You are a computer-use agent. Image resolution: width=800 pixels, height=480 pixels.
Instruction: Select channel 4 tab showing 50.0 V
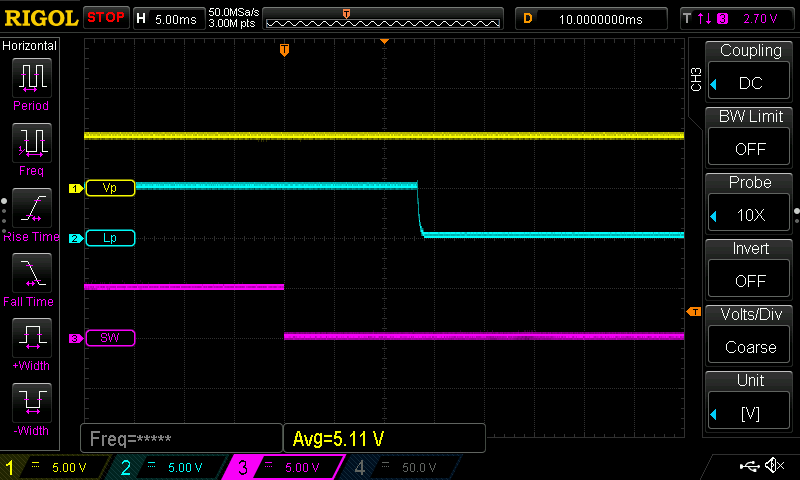400,467
